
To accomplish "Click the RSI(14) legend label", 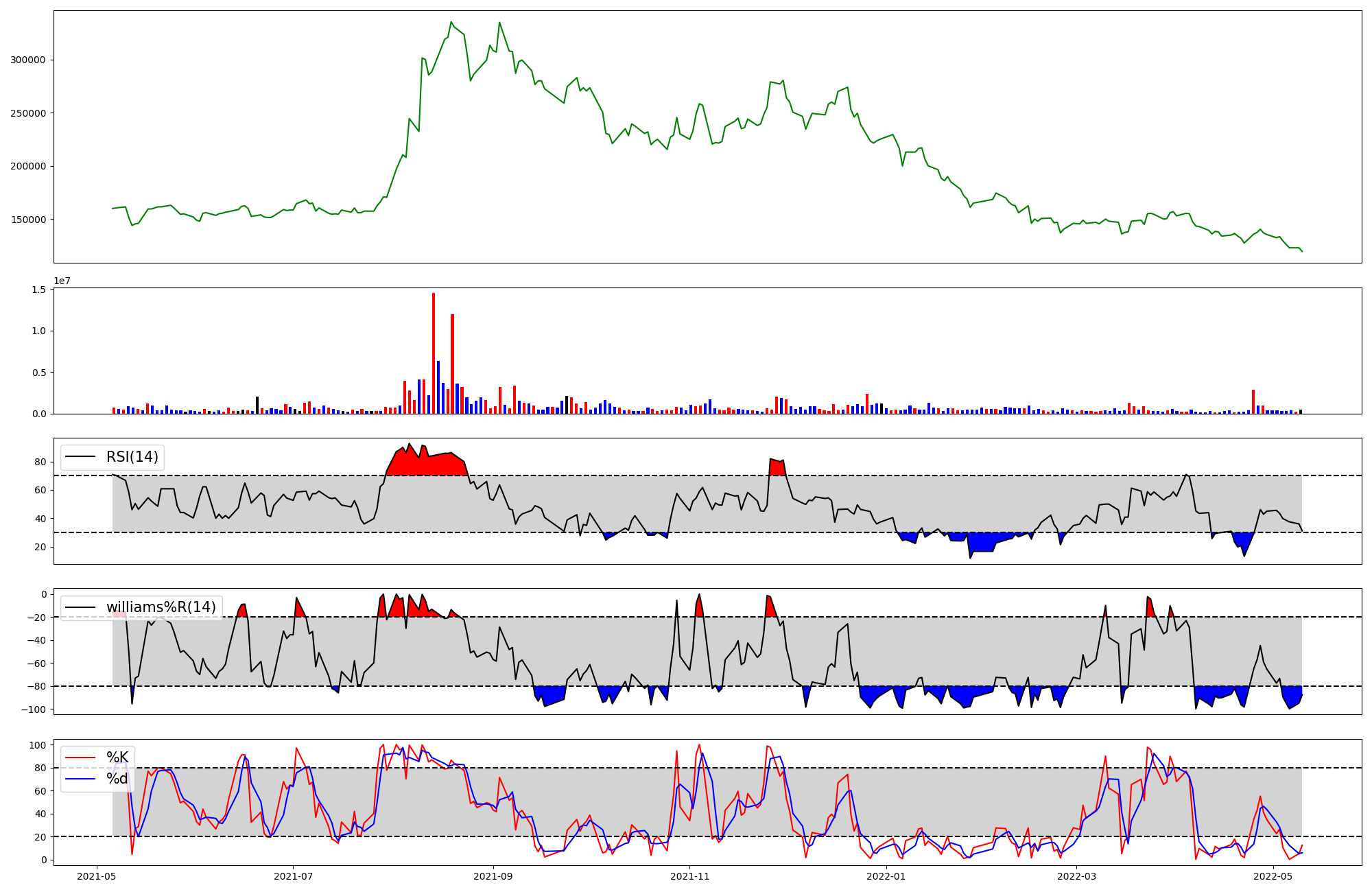I will (x=132, y=457).
